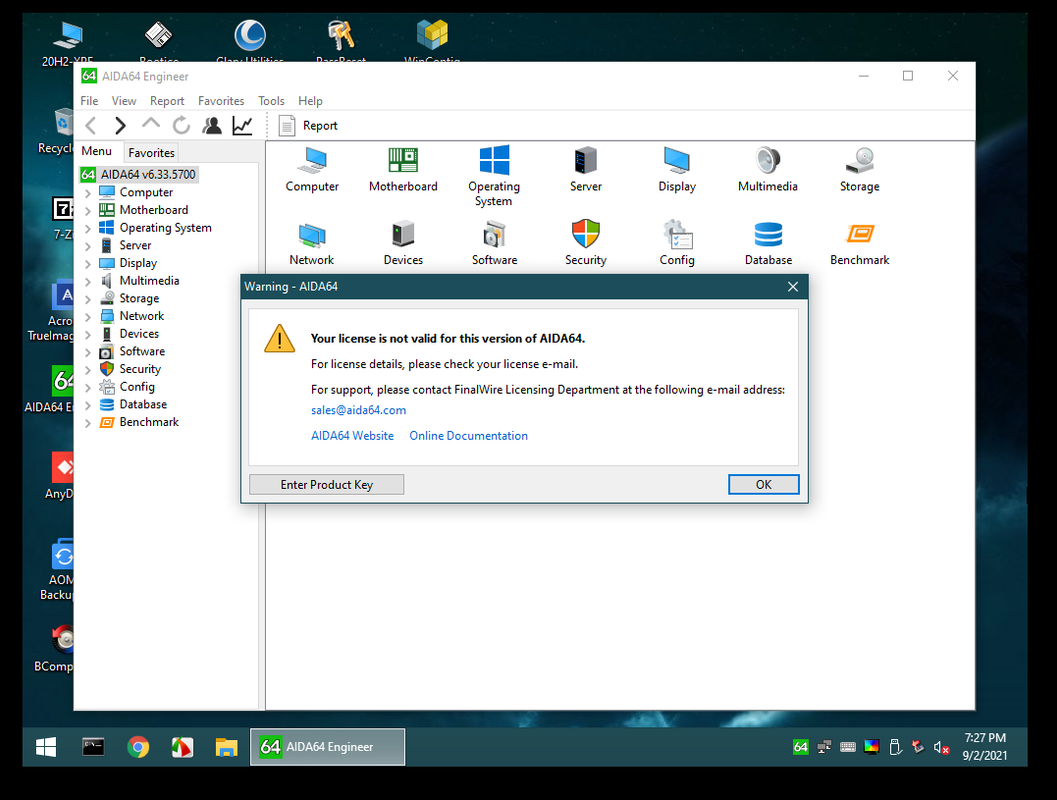Open the Operating System icon in main pane
The width and height of the screenshot is (1057, 800).
(x=494, y=175)
